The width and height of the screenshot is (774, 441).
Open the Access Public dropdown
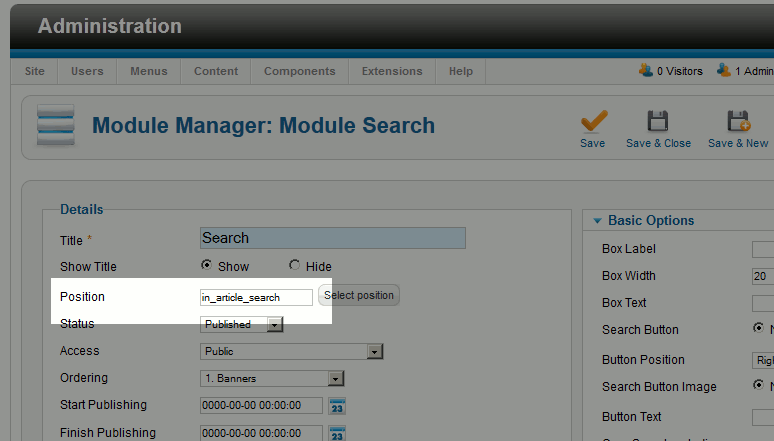coord(292,351)
